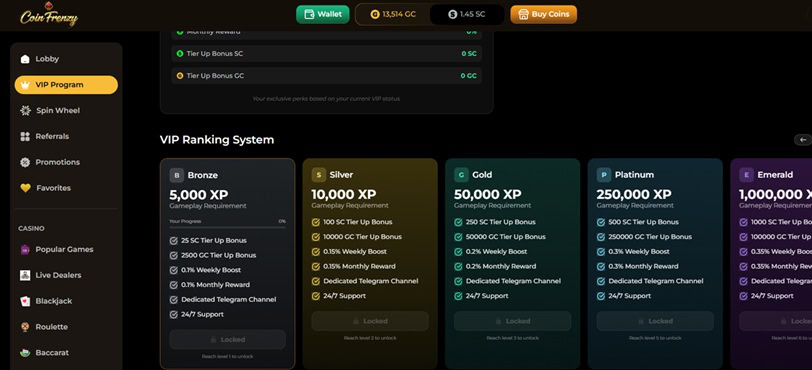Viewport: 812px width, 370px height.
Task: Click the Spin Wheel icon
Action: [25, 111]
